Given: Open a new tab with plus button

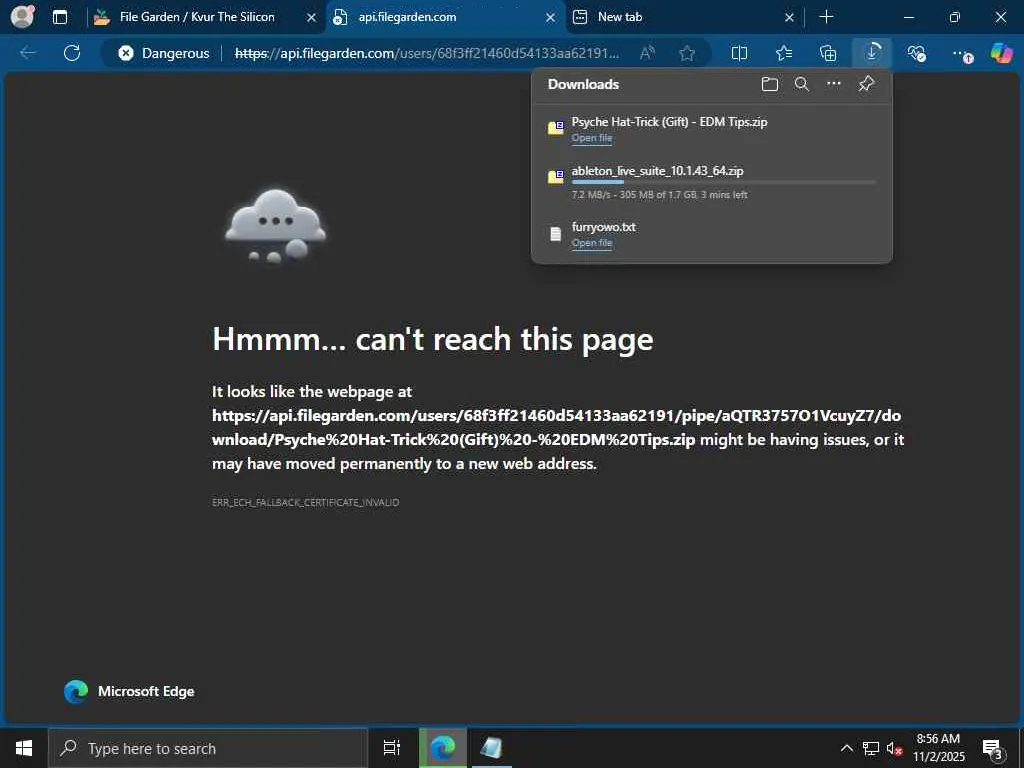Looking at the screenshot, I should tap(826, 17).
